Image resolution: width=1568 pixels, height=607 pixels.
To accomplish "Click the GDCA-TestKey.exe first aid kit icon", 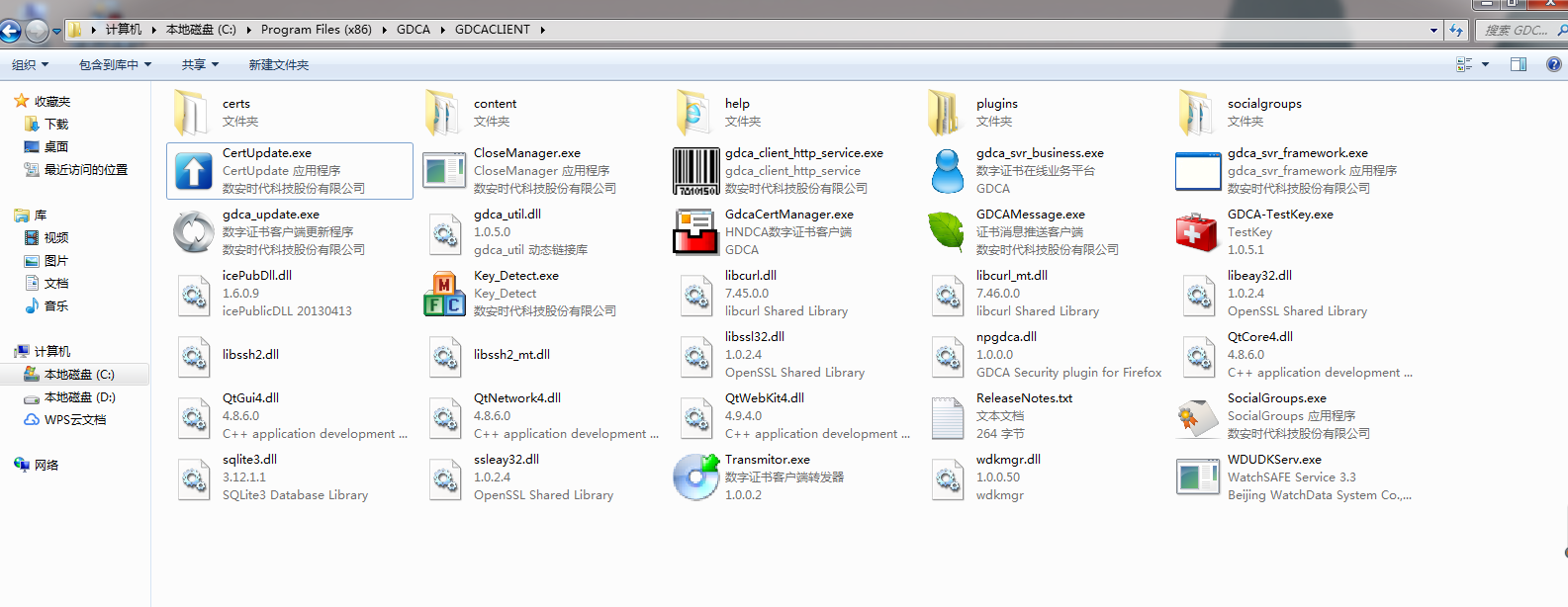I will click(1197, 232).
